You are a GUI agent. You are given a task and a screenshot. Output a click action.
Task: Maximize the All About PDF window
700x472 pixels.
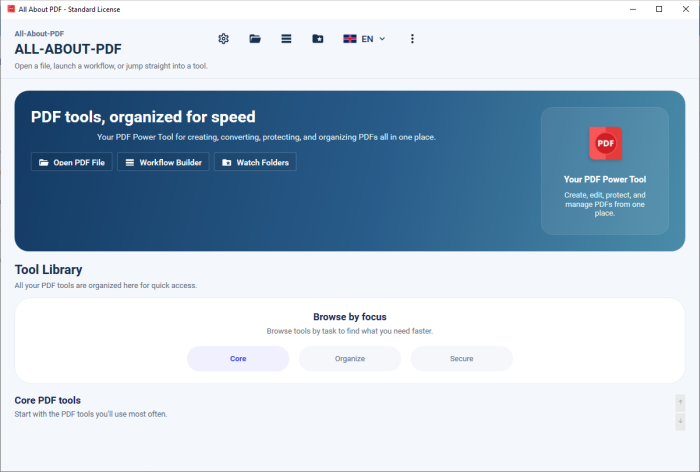(x=659, y=9)
